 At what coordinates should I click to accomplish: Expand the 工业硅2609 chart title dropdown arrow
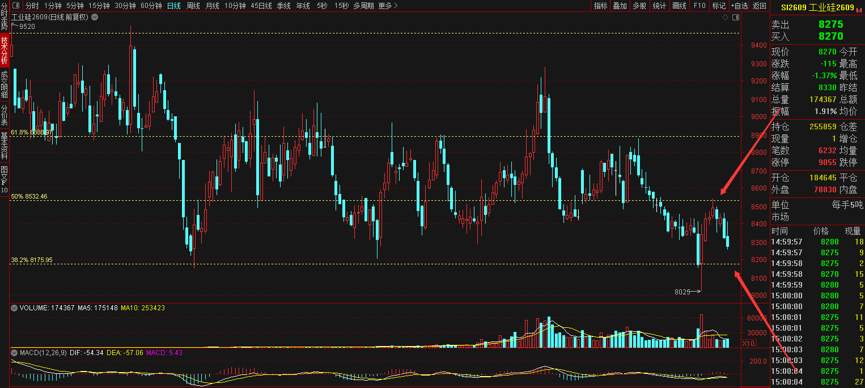coord(95,18)
